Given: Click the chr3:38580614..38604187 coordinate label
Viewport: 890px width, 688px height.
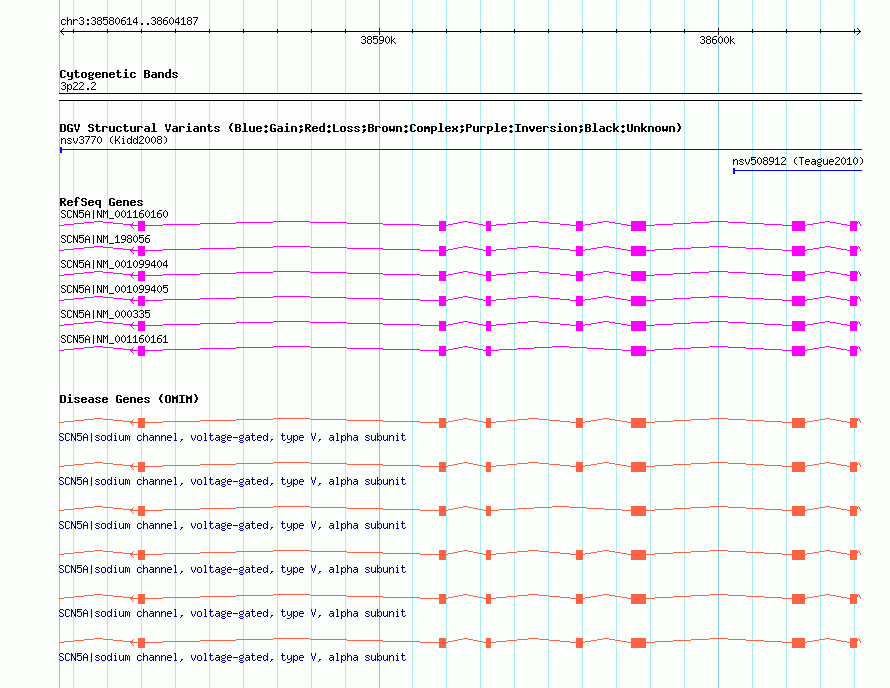Looking at the screenshot, I should click(129, 21).
